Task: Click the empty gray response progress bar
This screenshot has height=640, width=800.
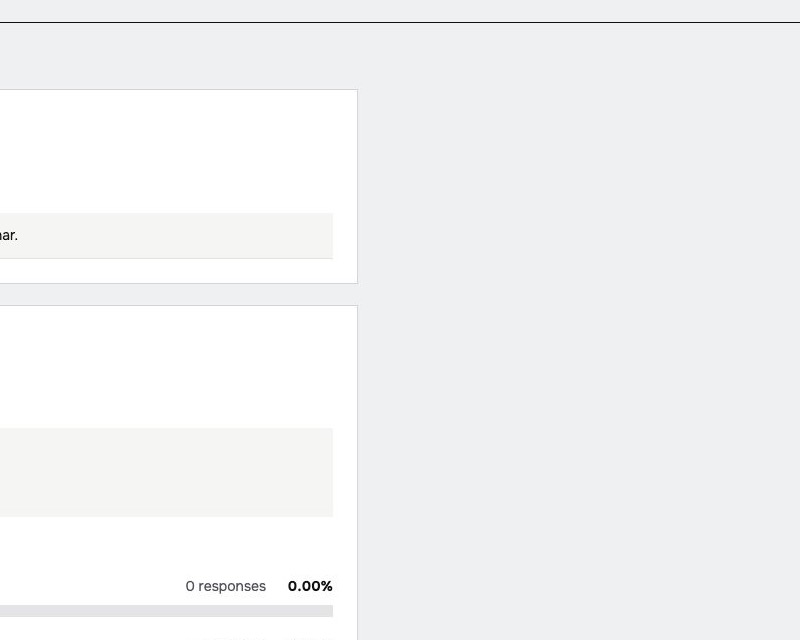Action: click(166, 611)
